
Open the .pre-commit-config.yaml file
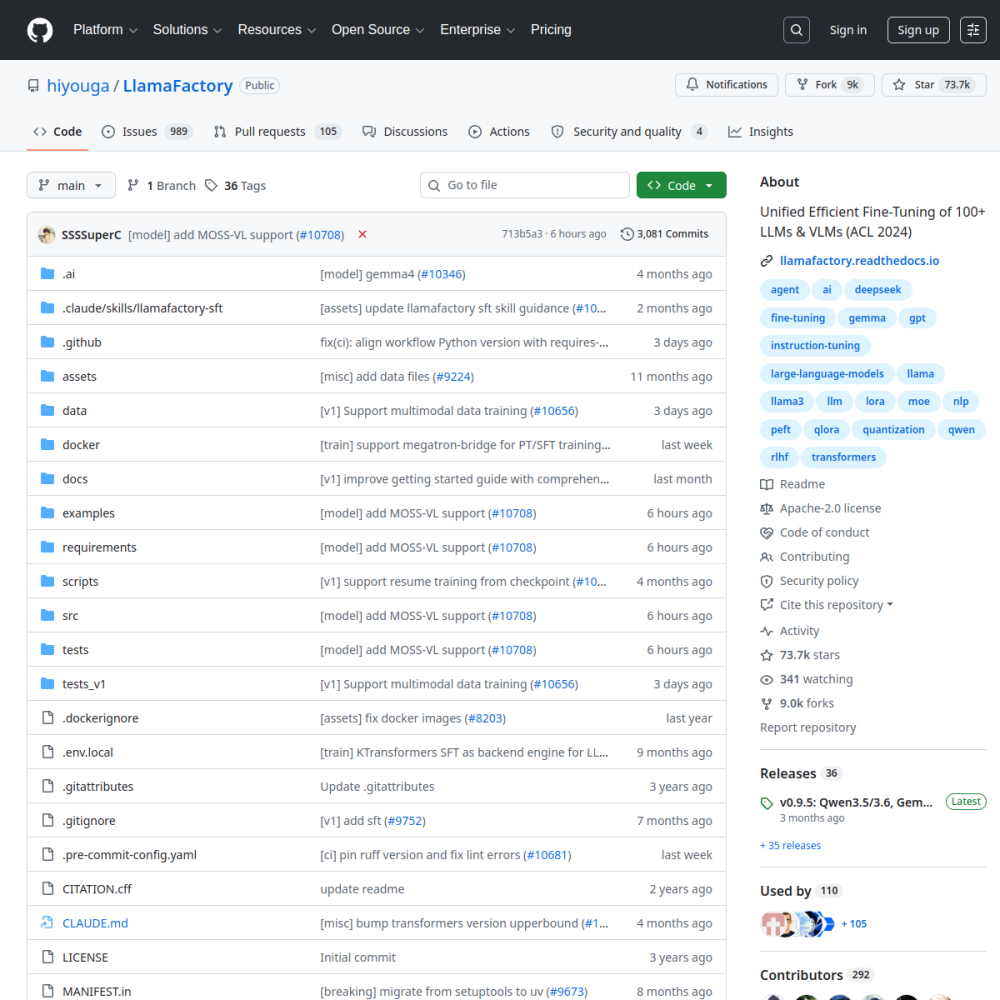(x=129, y=855)
